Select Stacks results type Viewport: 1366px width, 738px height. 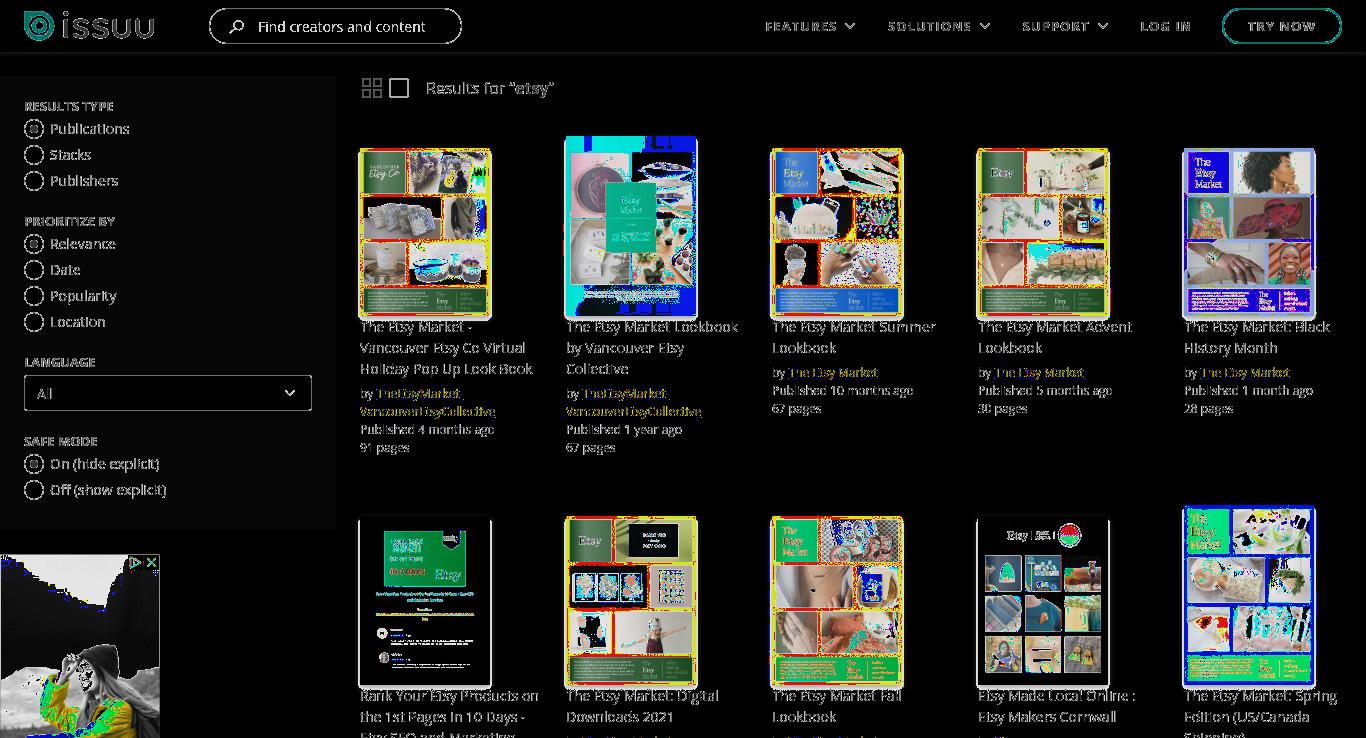[34, 155]
